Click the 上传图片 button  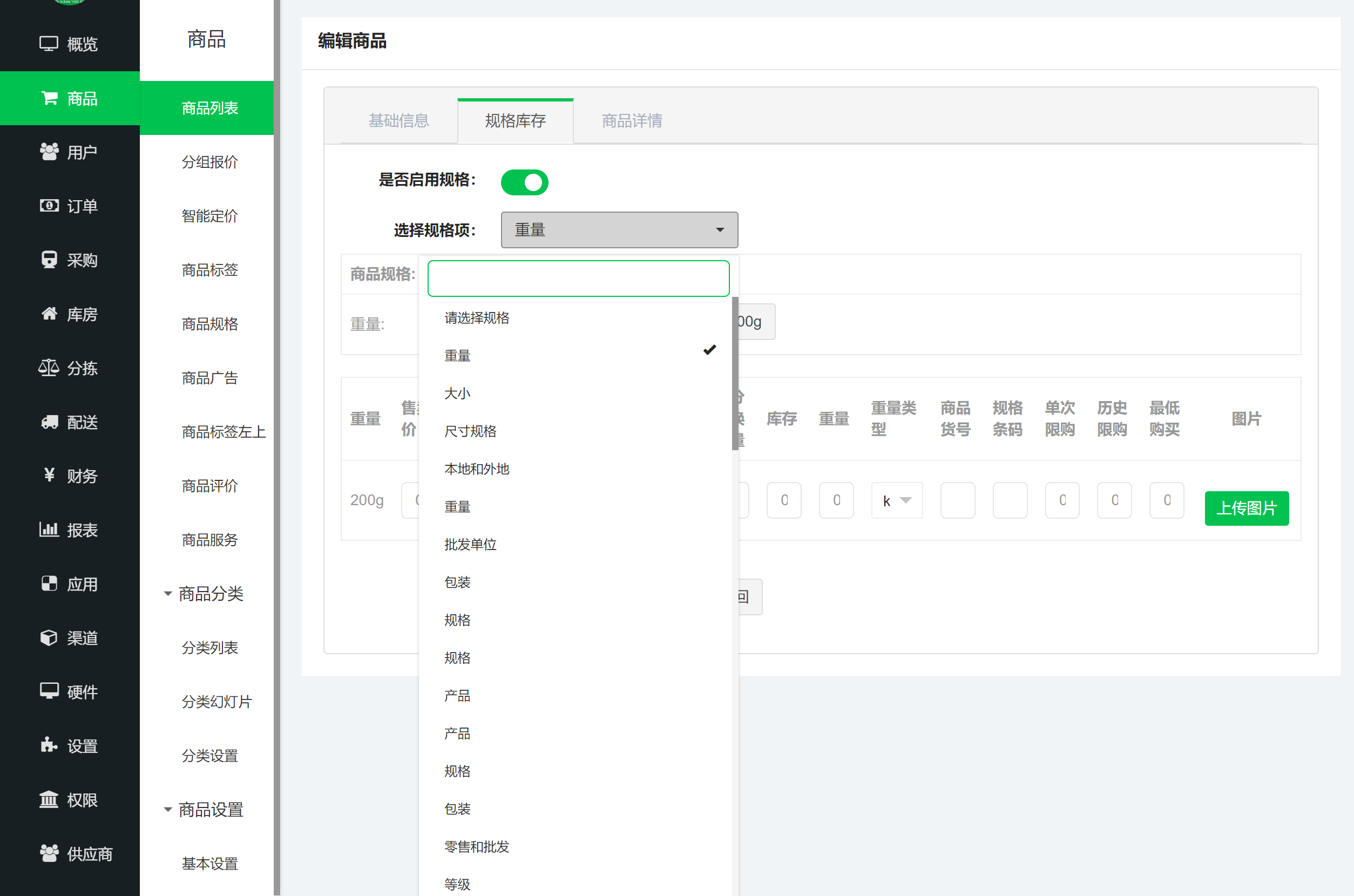point(1246,508)
